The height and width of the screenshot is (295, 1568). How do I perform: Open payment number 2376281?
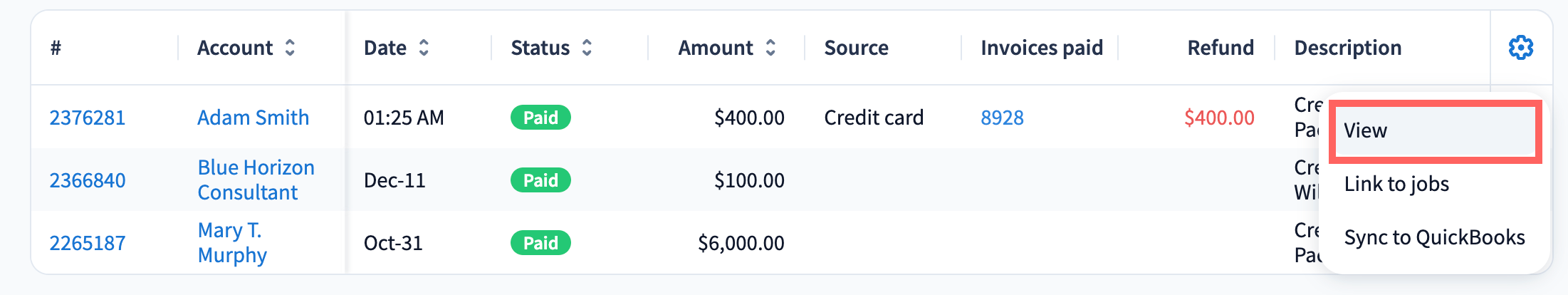(88, 118)
